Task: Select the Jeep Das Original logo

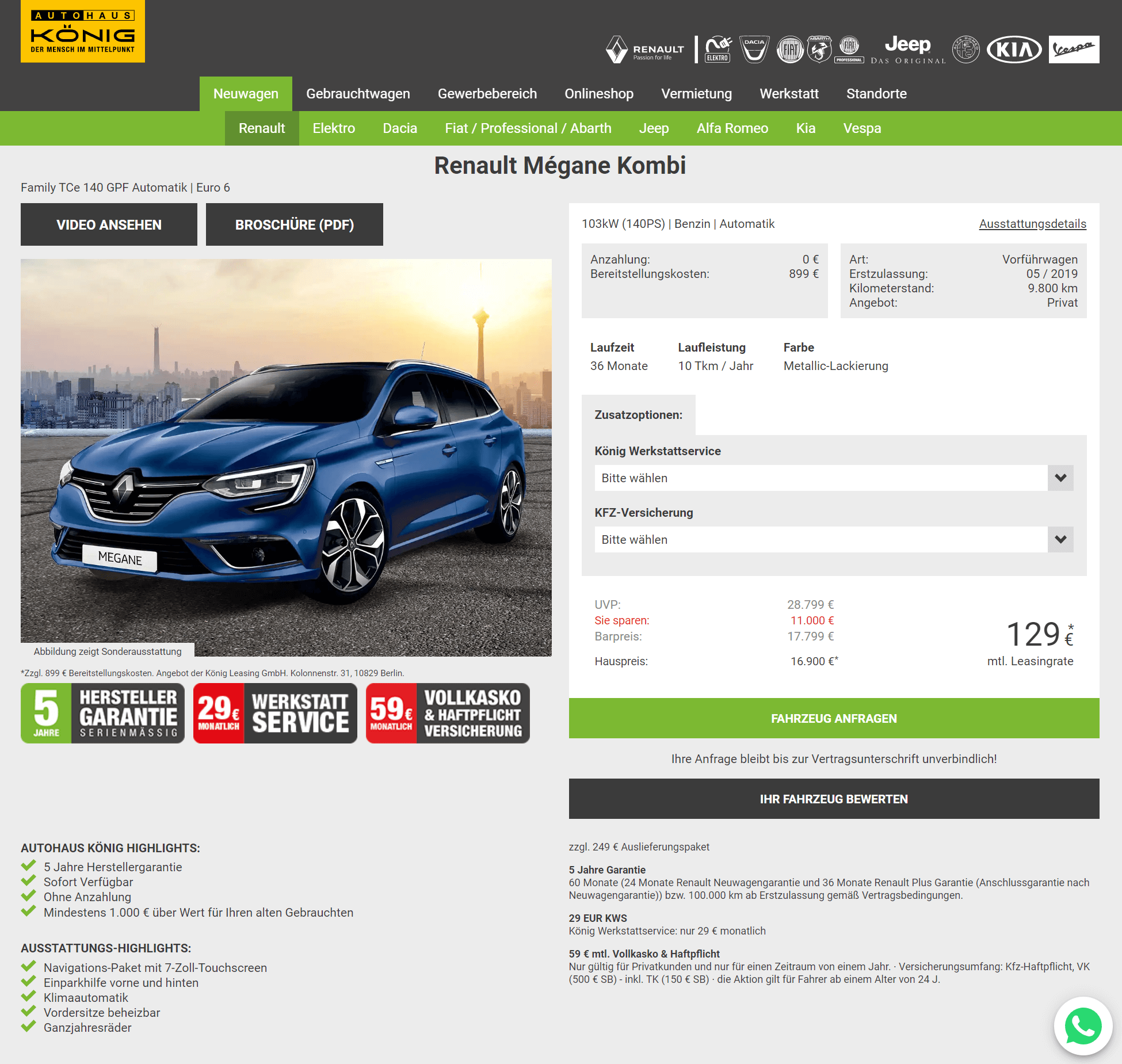Action: [x=908, y=49]
